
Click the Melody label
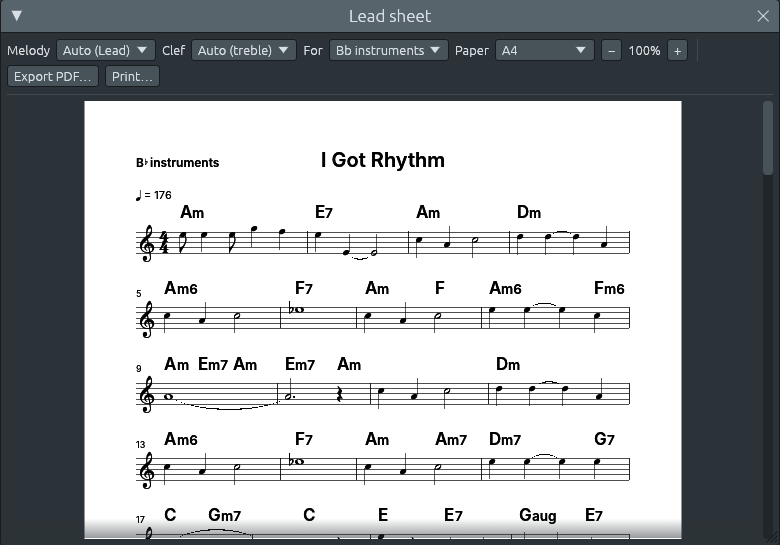28,51
